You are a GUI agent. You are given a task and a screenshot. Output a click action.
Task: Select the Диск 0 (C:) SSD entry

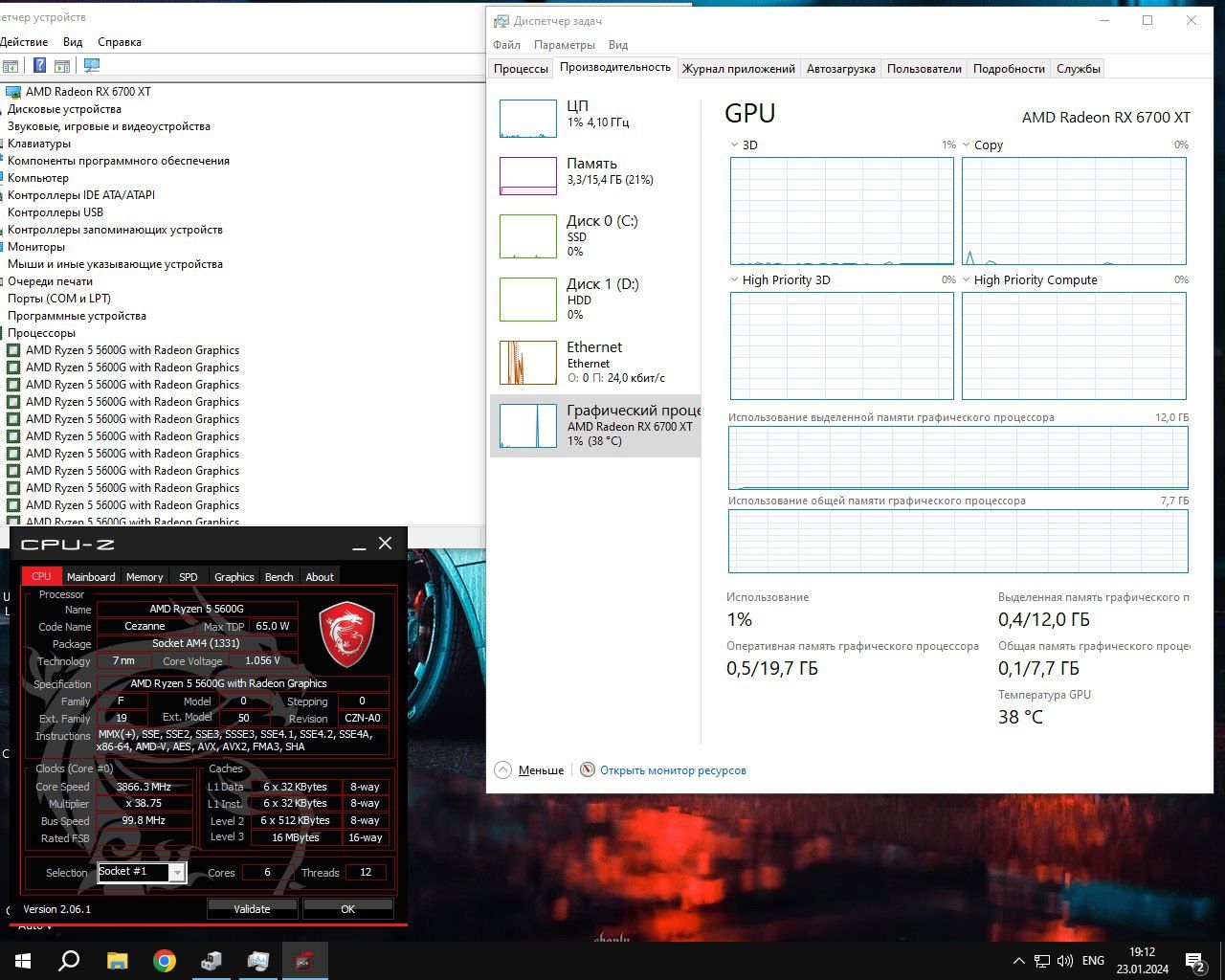594,234
